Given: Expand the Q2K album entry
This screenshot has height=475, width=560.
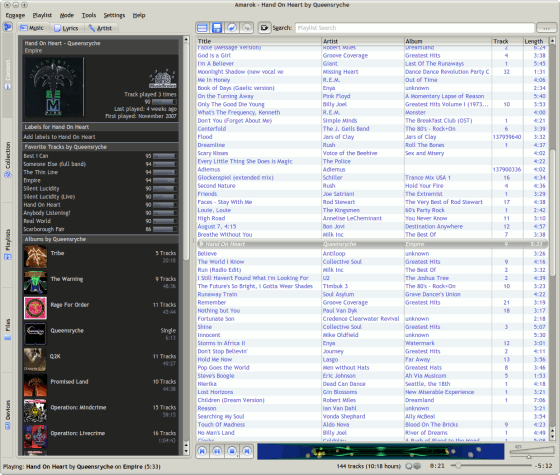Looking at the screenshot, I should tap(100, 360).
